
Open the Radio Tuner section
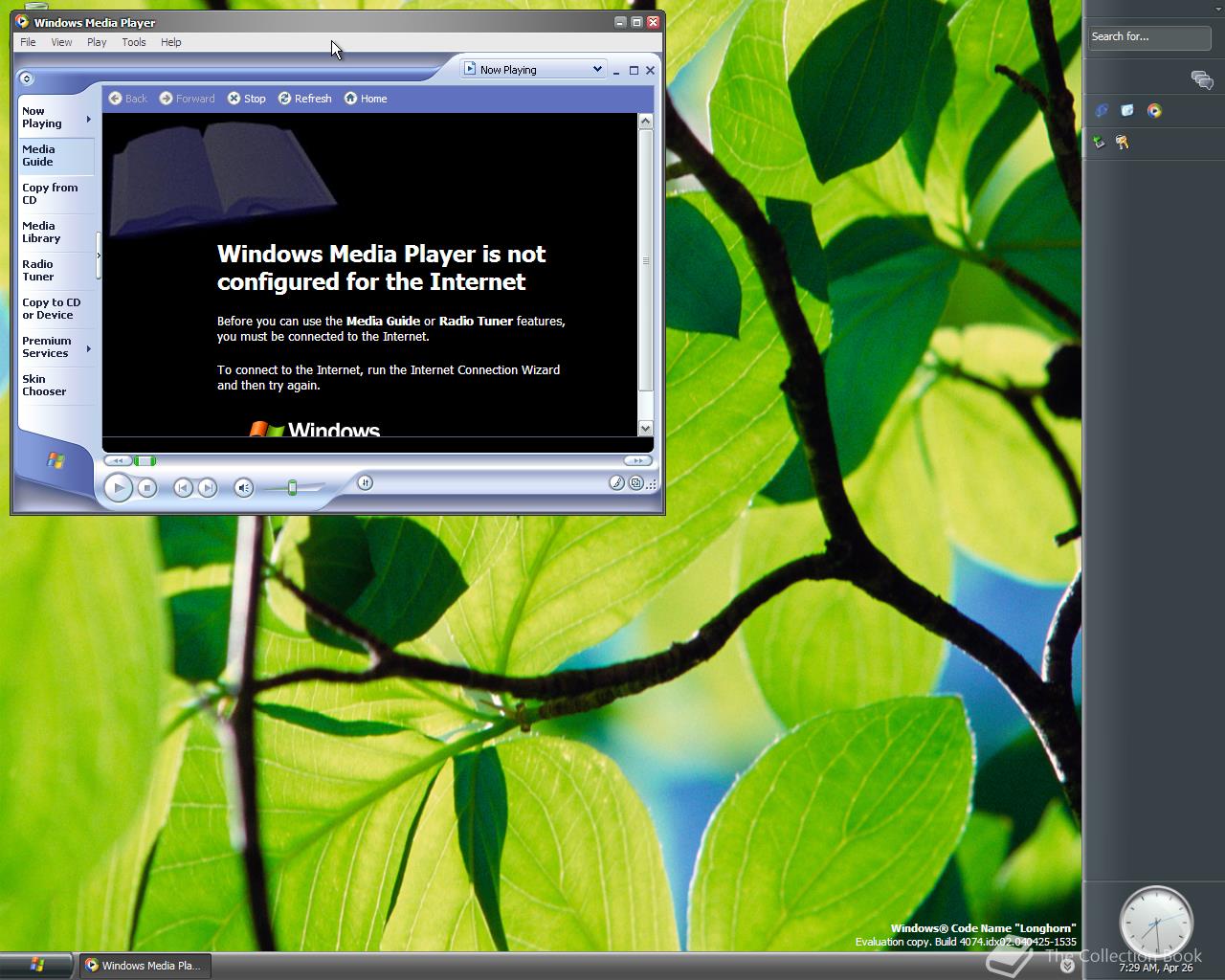(56, 271)
